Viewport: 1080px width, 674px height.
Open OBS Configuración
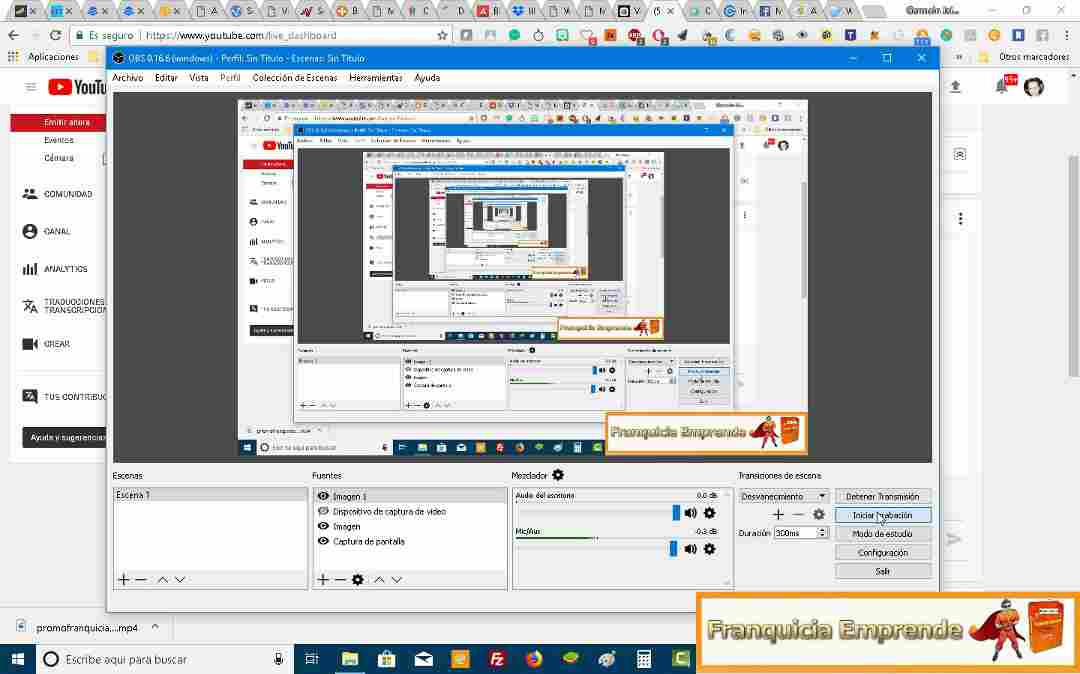(883, 553)
